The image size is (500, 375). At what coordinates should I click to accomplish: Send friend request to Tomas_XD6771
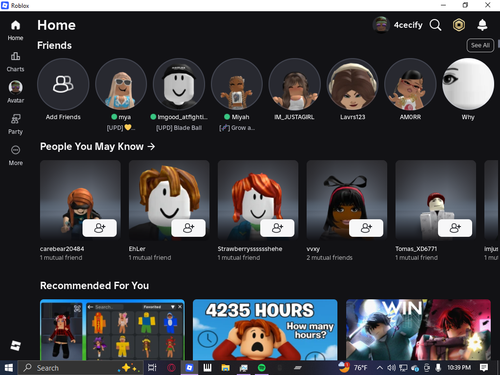pyautogui.click(x=455, y=228)
